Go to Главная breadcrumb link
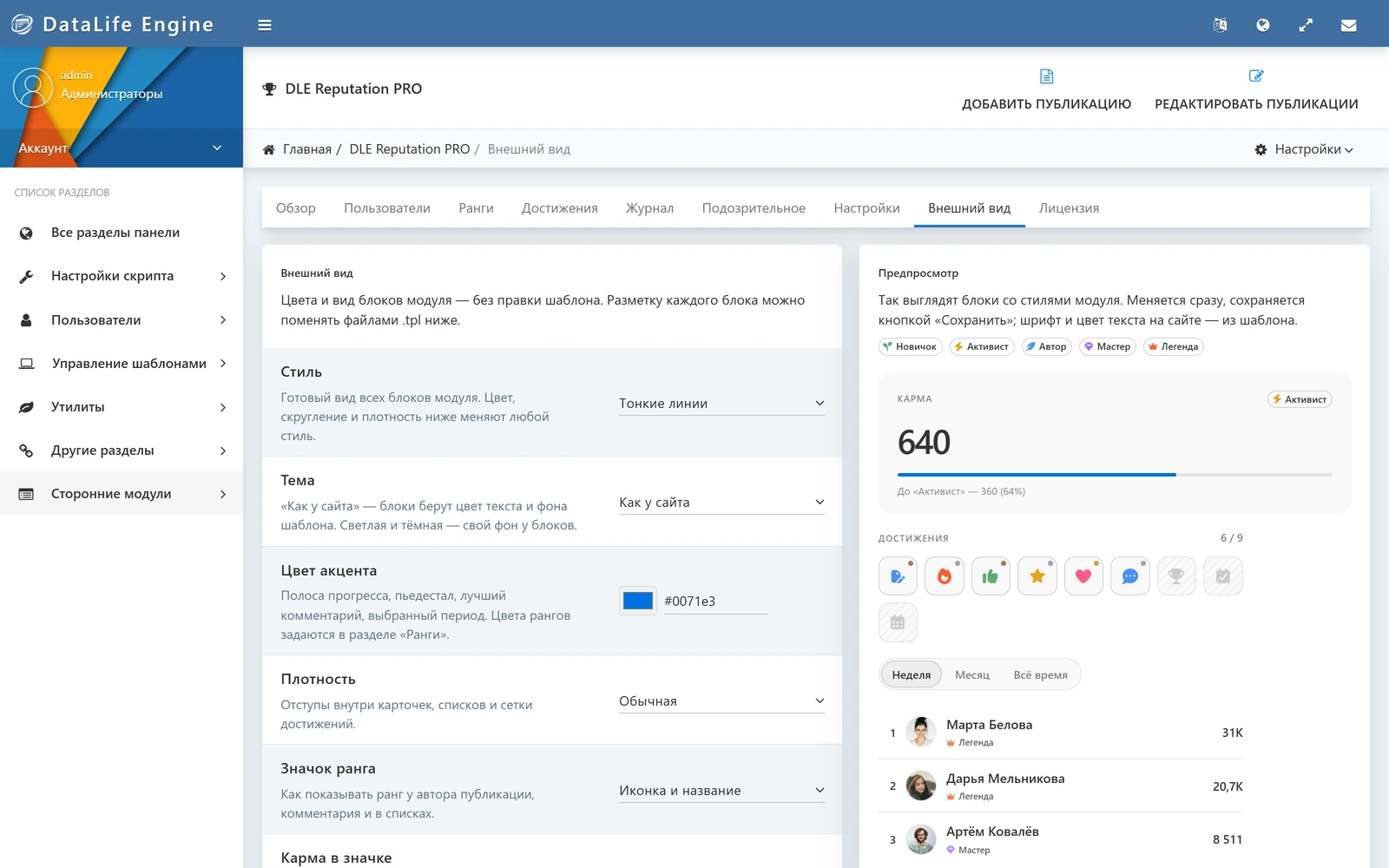This screenshot has width=1389, height=868. click(x=306, y=149)
